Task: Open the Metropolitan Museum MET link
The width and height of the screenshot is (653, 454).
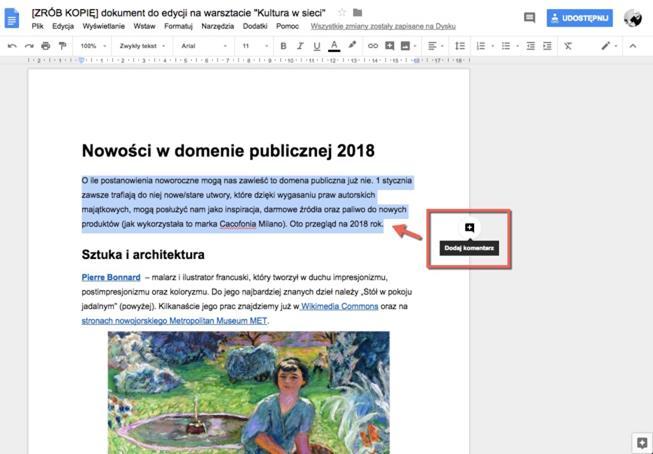Action: [174, 321]
